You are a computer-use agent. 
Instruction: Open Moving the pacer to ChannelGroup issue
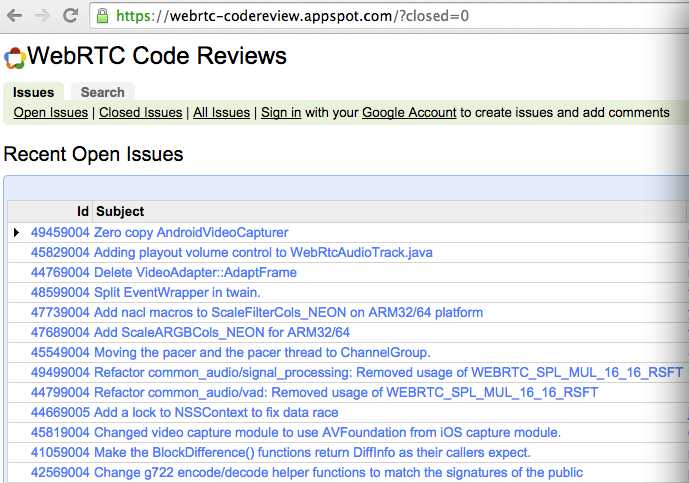click(x=262, y=352)
